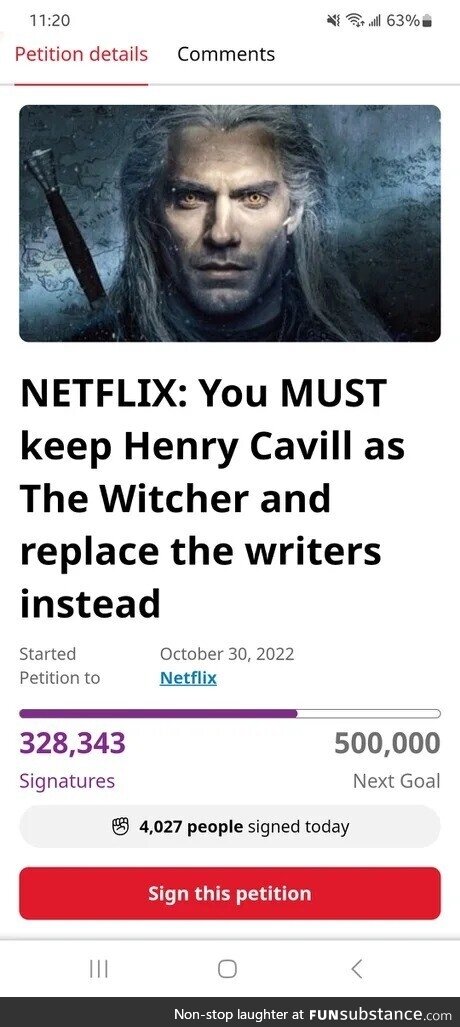Tap the muted sound status icon
The height and width of the screenshot is (1027, 460).
(x=334, y=21)
